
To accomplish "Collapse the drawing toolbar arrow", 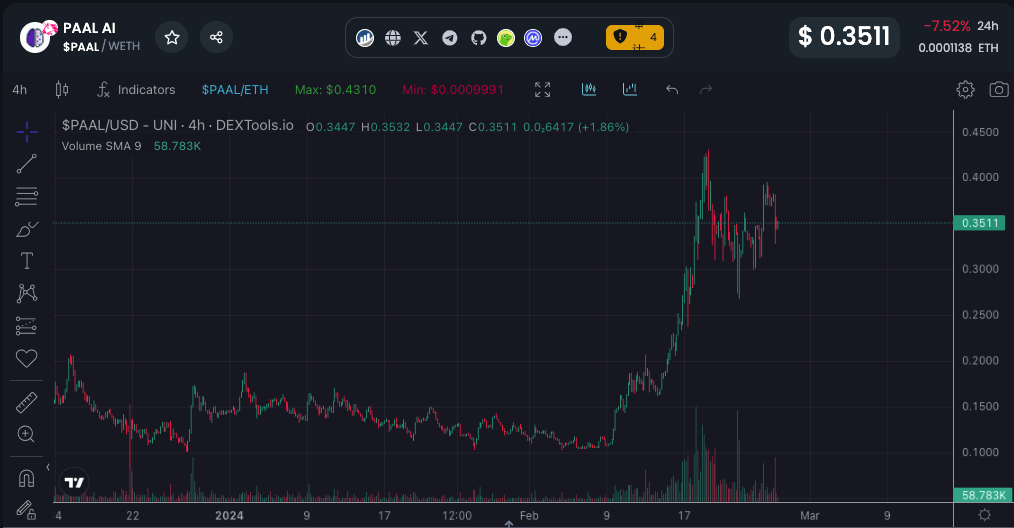I will [x=48, y=467].
